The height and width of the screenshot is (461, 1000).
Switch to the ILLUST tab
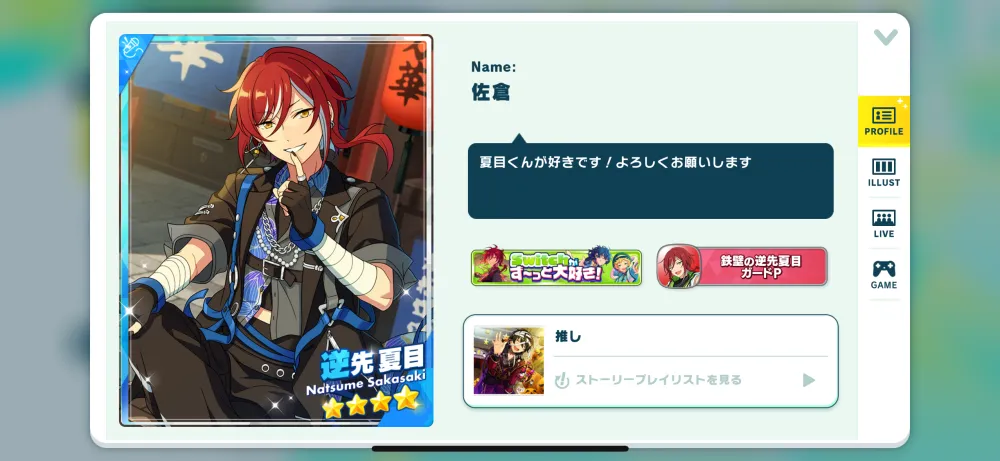pyautogui.click(x=883, y=172)
